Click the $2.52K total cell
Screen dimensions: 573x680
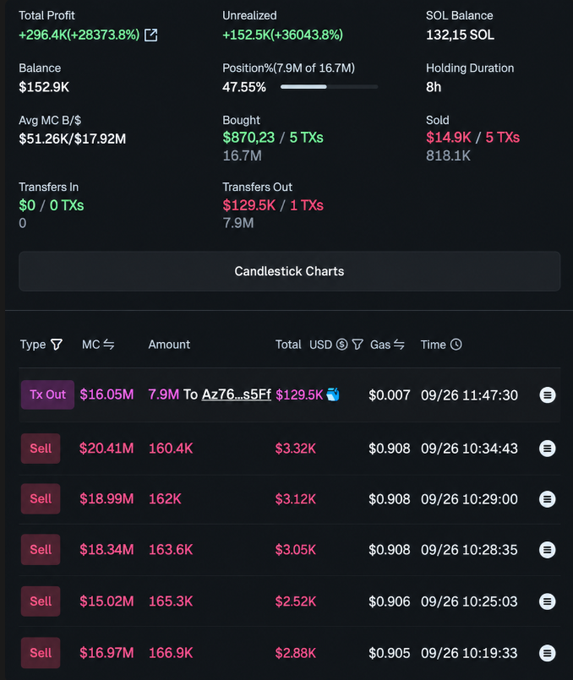click(296, 601)
